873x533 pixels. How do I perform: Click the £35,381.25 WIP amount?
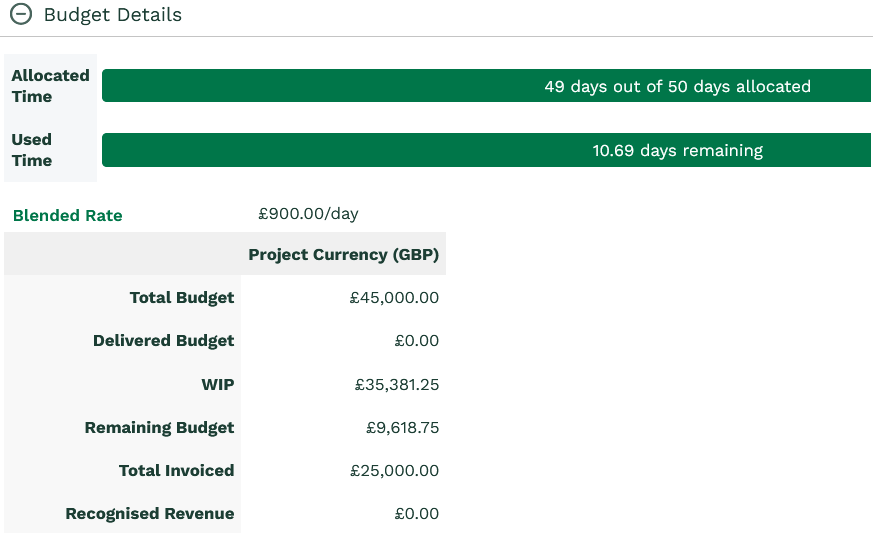[397, 385]
